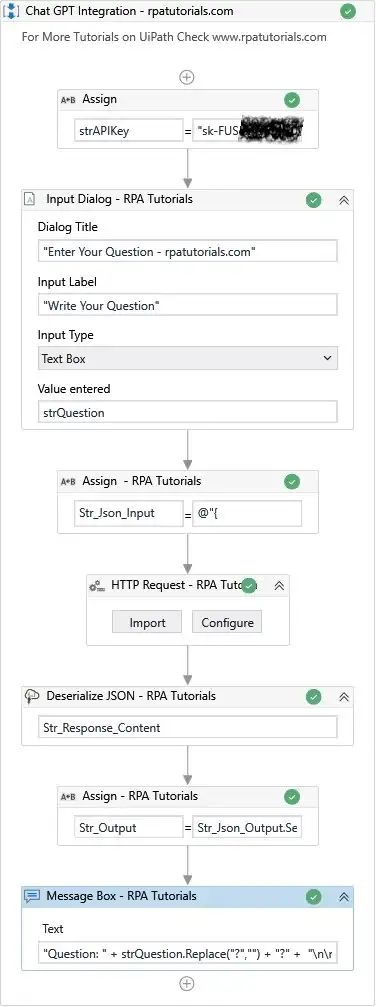The image size is (376, 1007).
Task: Click green checkmark on strAPIKey Assign activity
Action: (x=292, y=100)
